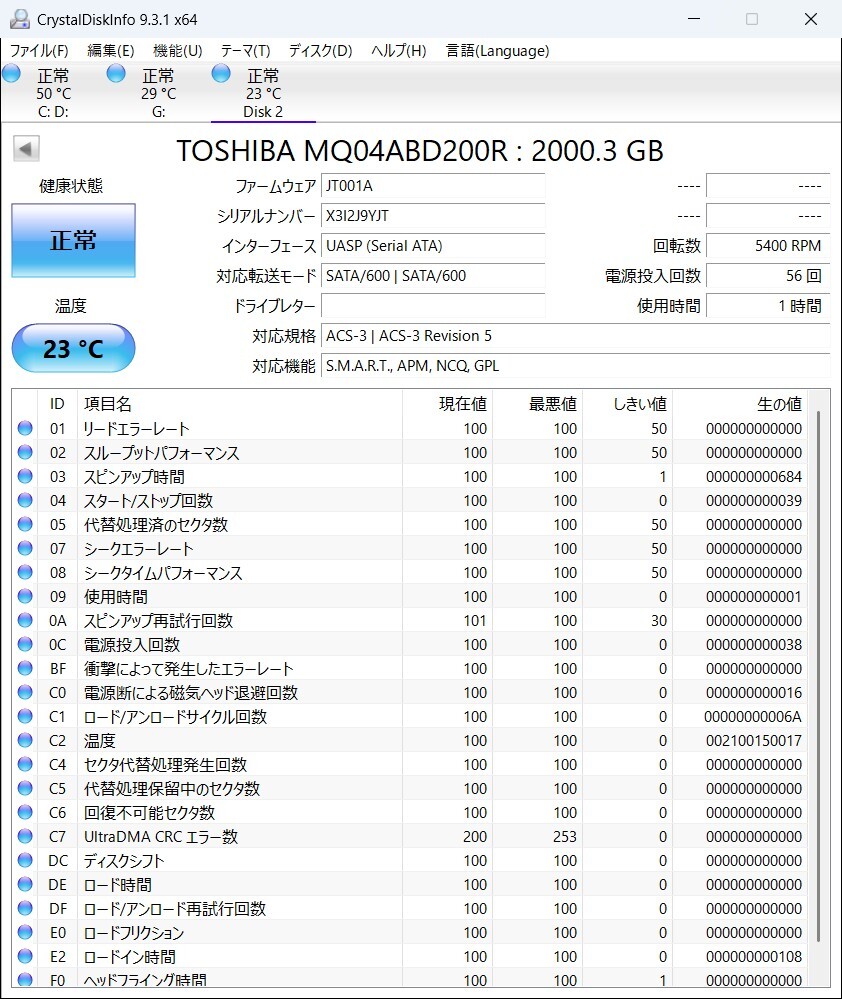Open the テーマ(T) menu
842x999 pixels.
[245, 50]
